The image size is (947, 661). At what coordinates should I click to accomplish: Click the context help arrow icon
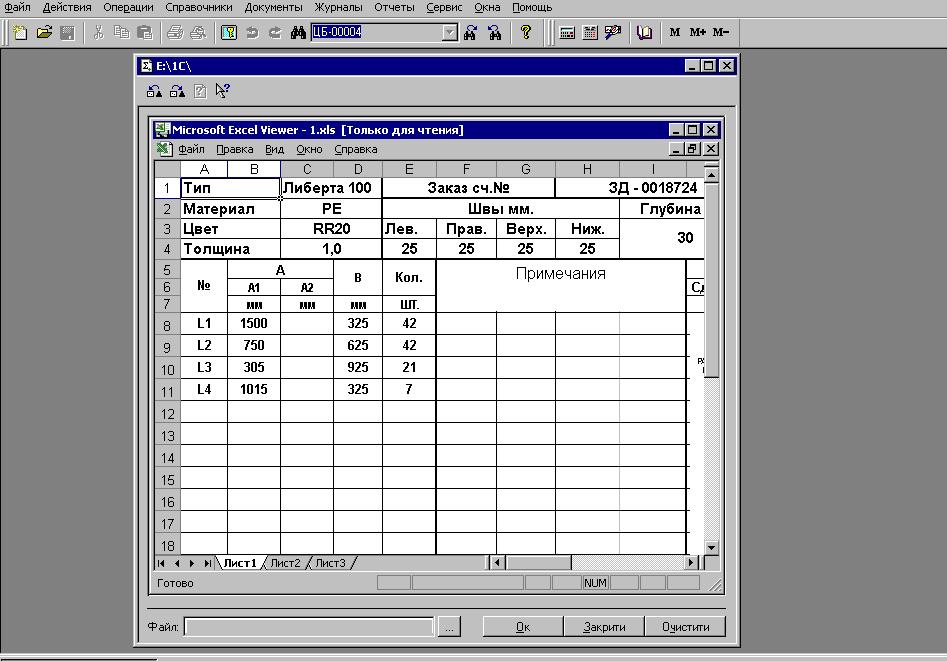222,91
